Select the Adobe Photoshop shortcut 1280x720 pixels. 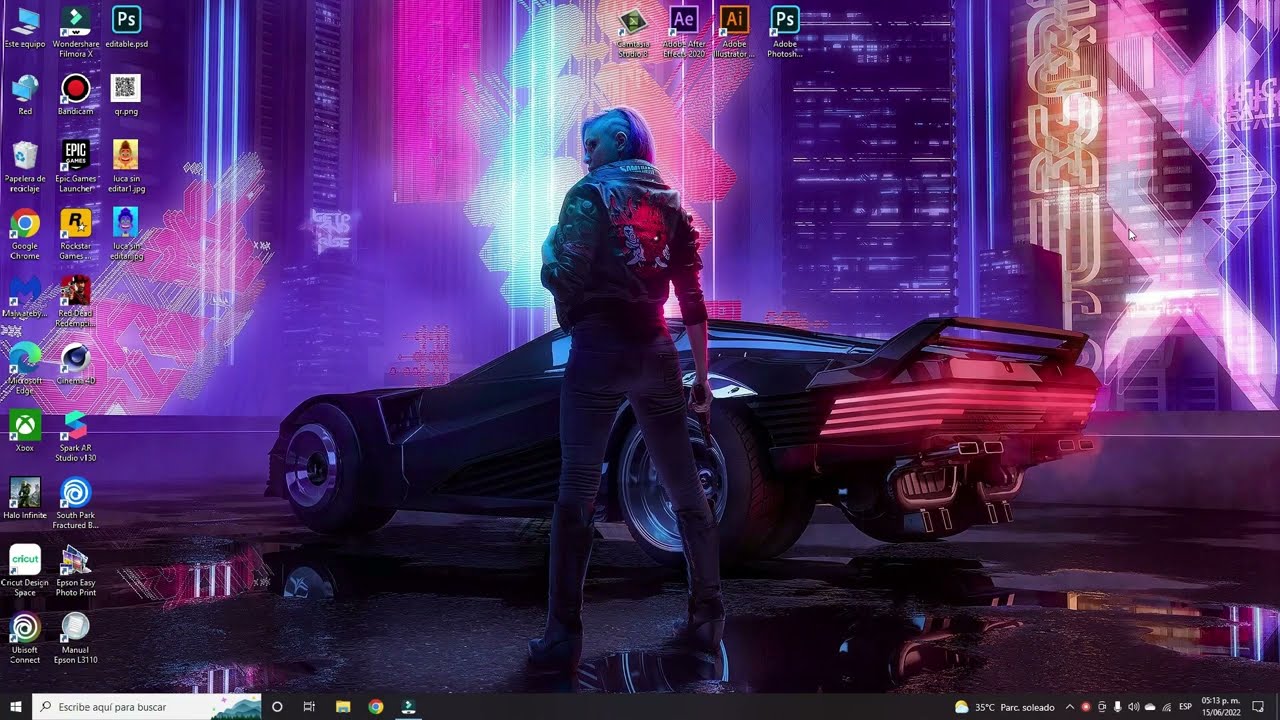pos(785,32)
